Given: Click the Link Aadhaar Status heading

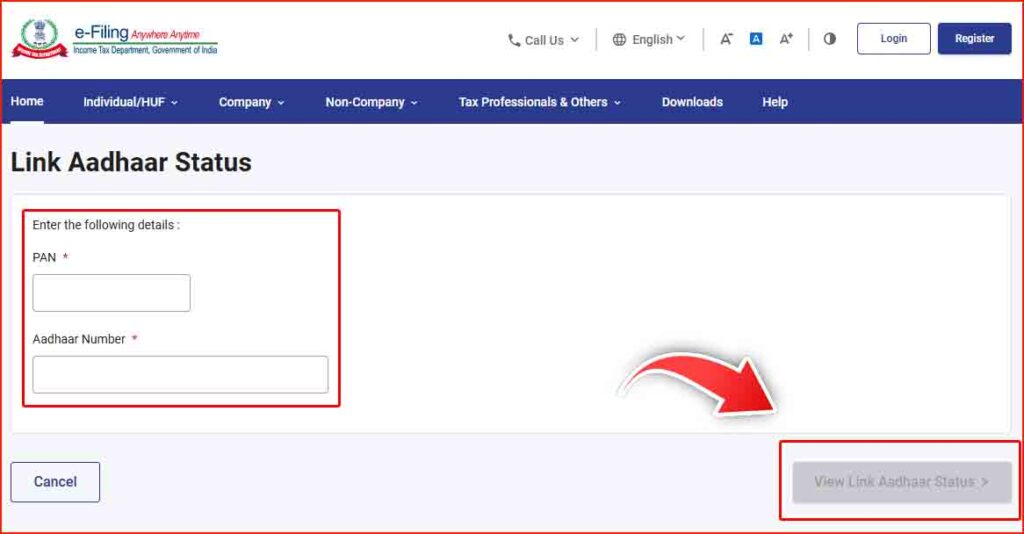Looking at the screenshot, I should [131, 163].
